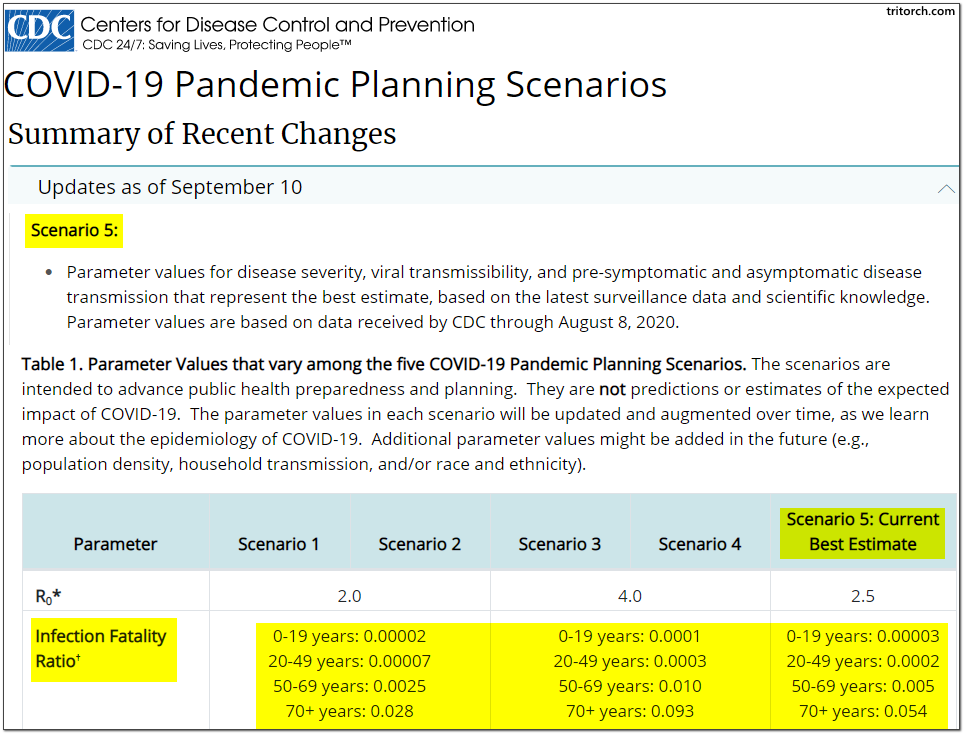This screenshot has width=964, height=734.
Task: Click the COVID-19 Pandemic Planning Scenarios heading
Action: pos(336,85)
